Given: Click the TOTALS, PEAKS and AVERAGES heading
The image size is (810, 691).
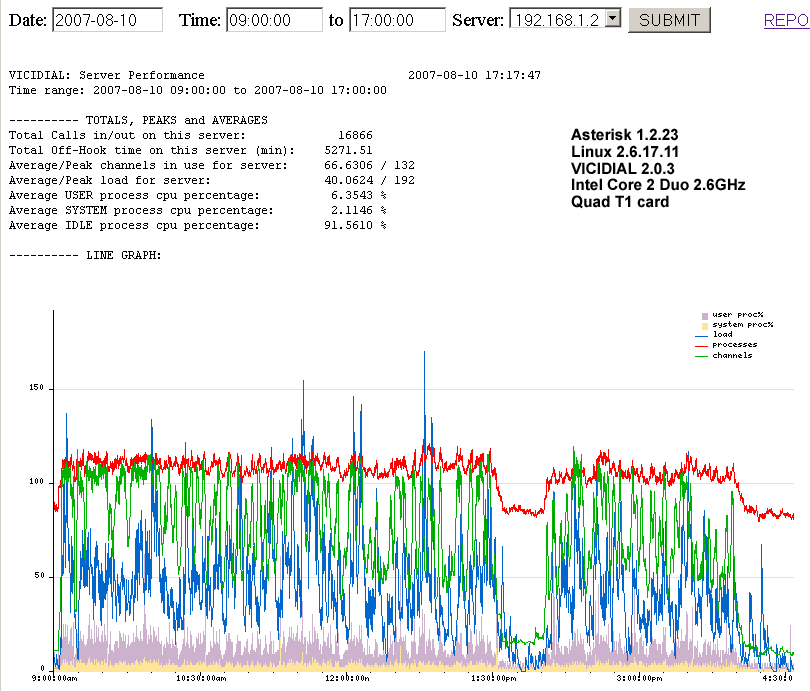Looking at the screenshot, I should (177, 120).
